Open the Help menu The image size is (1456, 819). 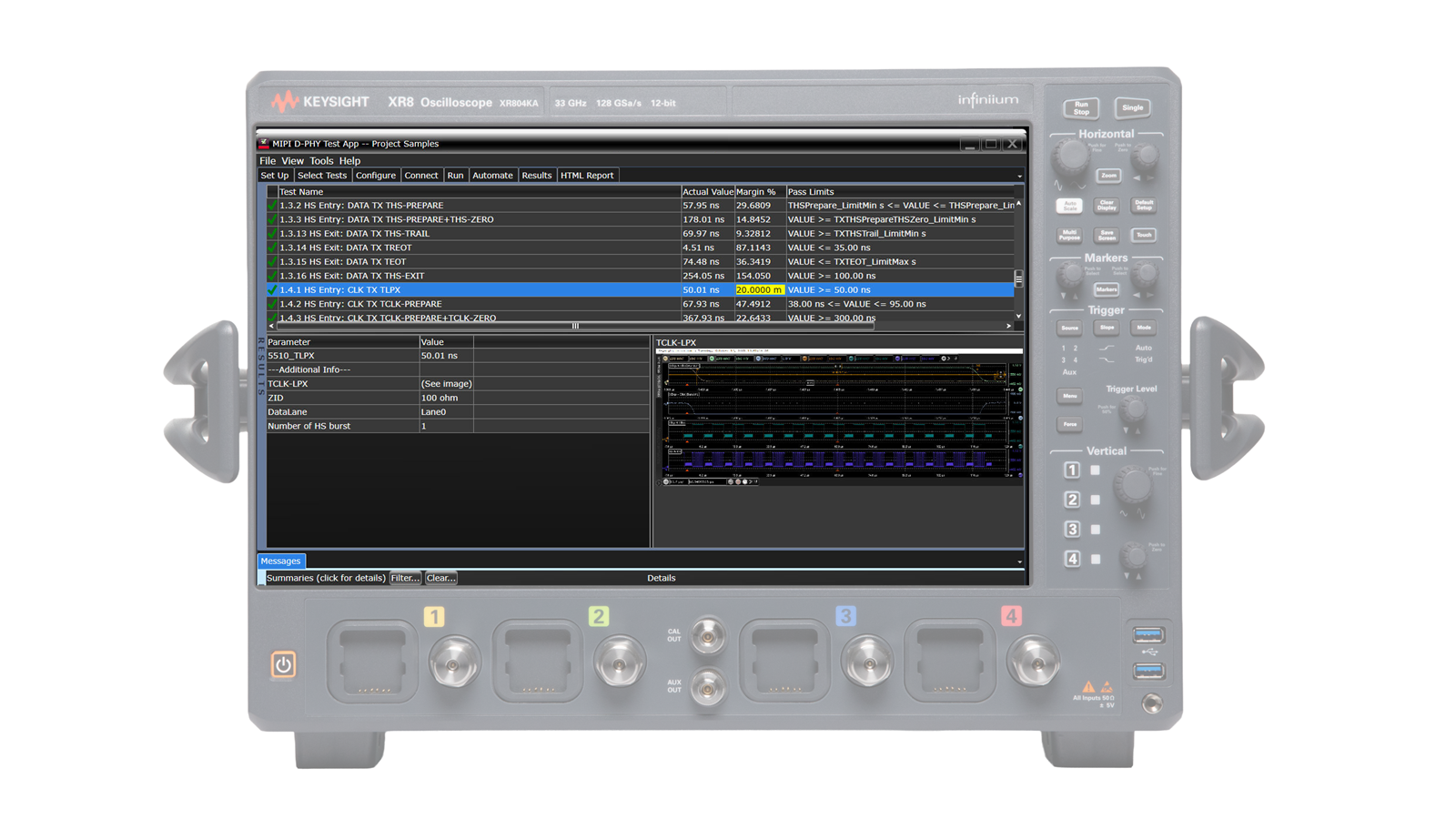click(x=349, y=161)
